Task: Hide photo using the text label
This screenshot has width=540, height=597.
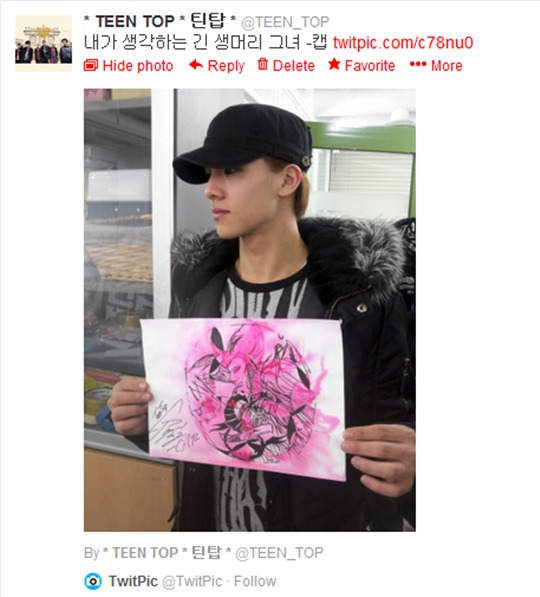Action: click(x=138, y=66)
